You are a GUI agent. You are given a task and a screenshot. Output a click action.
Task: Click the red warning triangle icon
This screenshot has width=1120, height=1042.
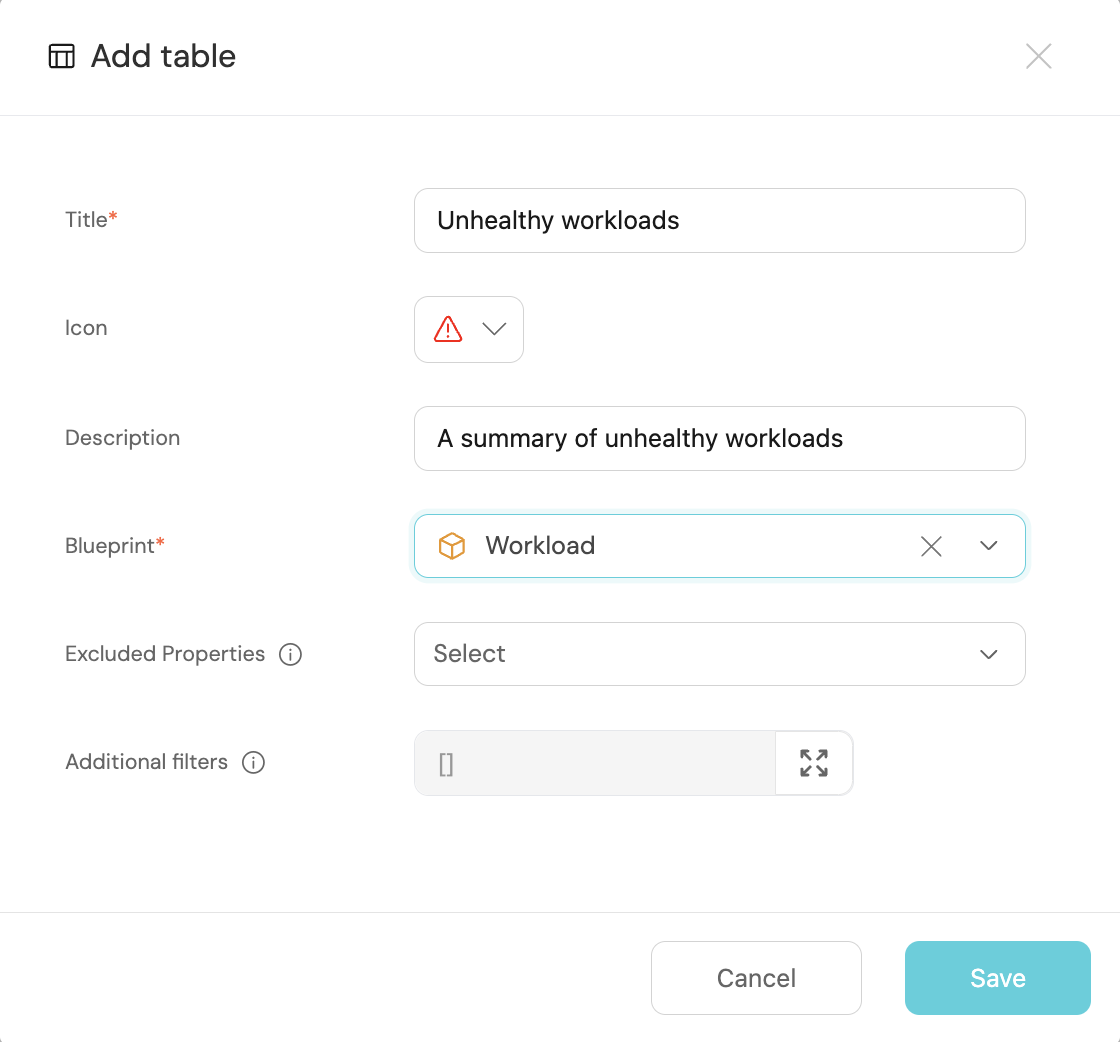(448, 329)
